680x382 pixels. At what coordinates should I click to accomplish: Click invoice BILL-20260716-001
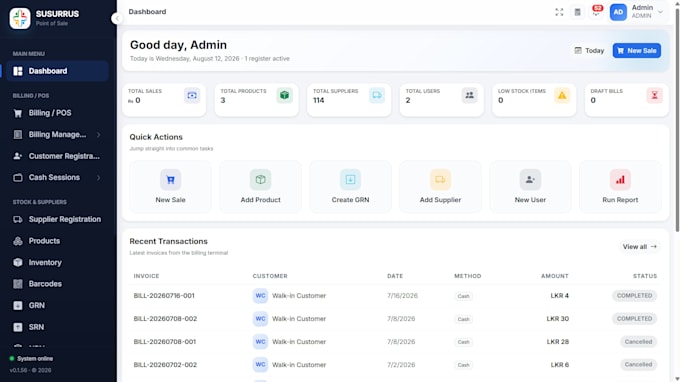164,296
